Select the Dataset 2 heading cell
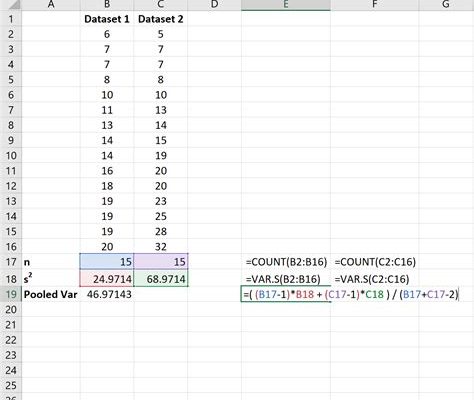The image size is (474, 400). [161, 19]
